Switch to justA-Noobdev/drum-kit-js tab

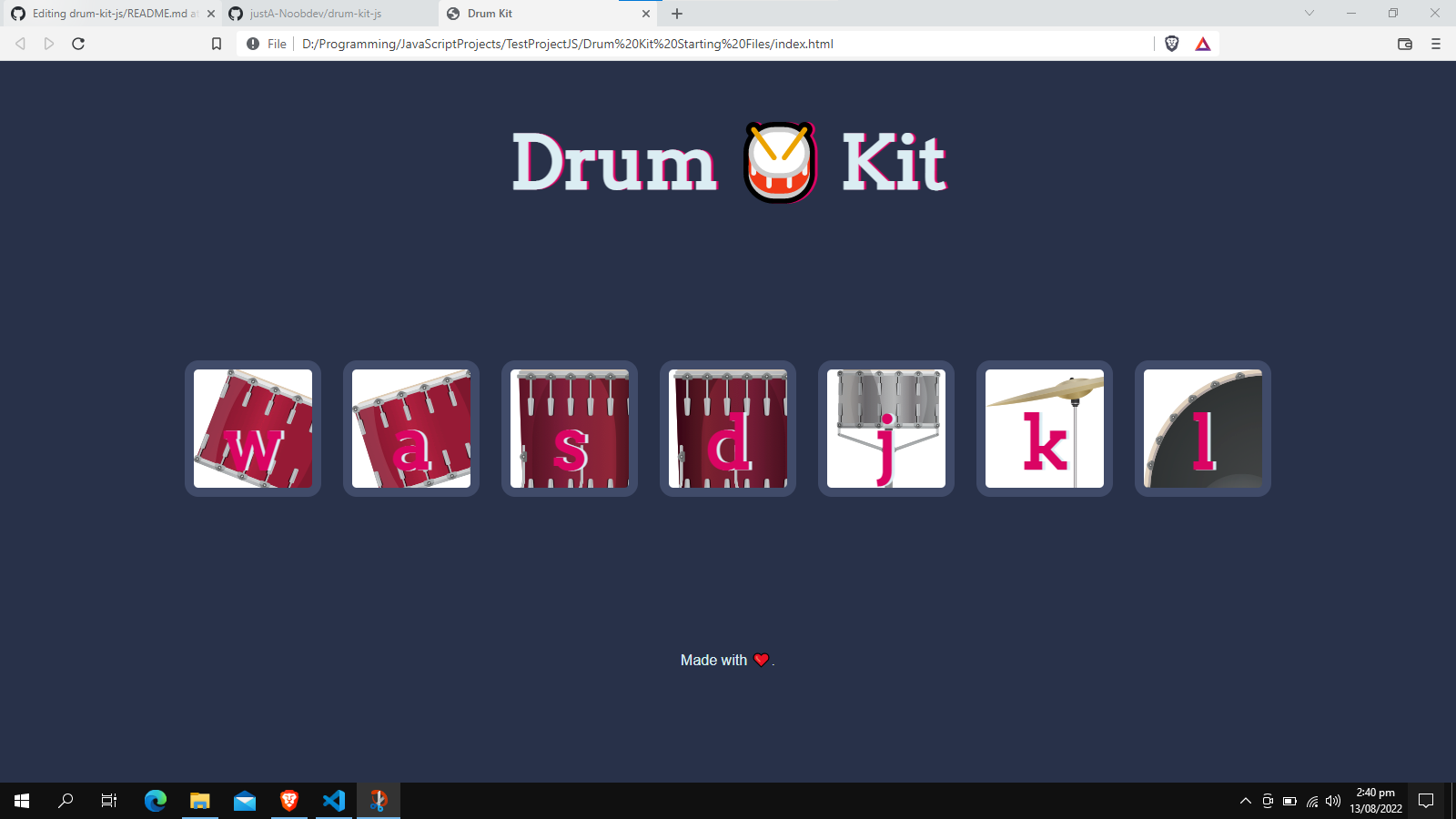click(329, 14)
